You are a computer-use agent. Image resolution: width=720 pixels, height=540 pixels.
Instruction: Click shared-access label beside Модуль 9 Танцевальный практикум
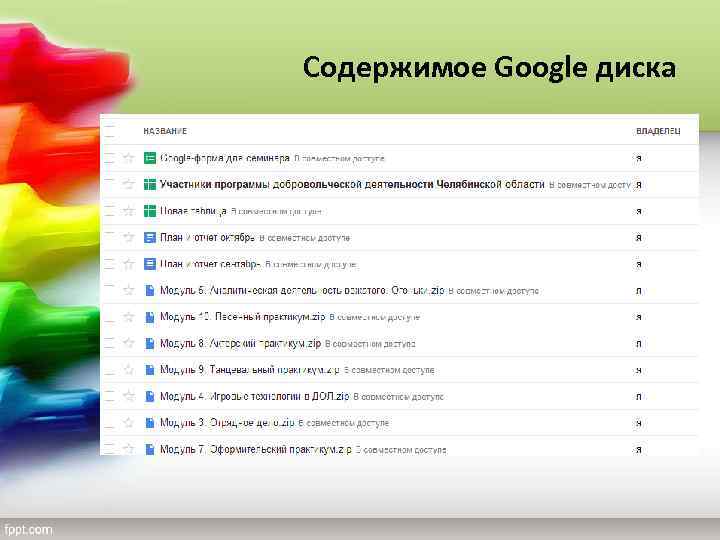click(389, 370)
